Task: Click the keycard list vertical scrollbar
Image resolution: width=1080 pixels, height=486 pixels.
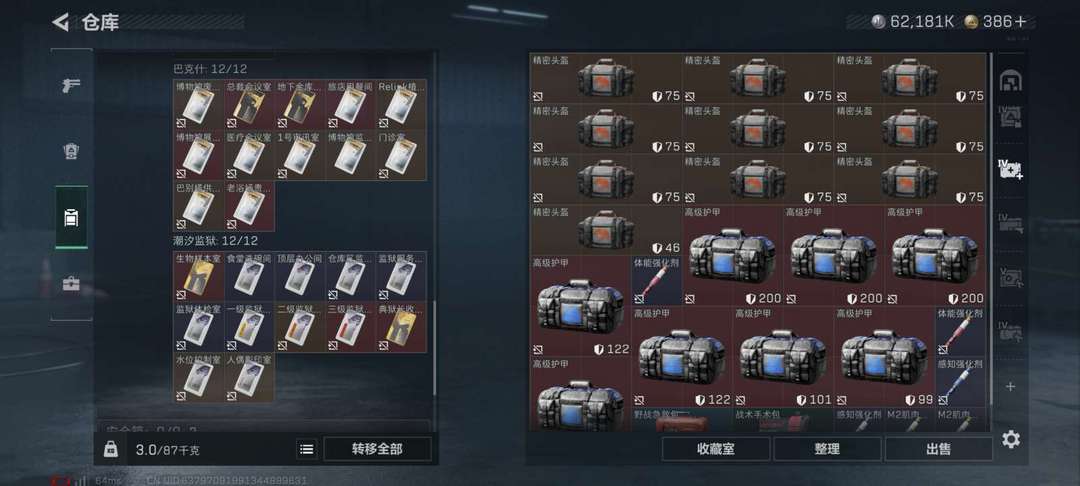Action: [x=434, y=348]
